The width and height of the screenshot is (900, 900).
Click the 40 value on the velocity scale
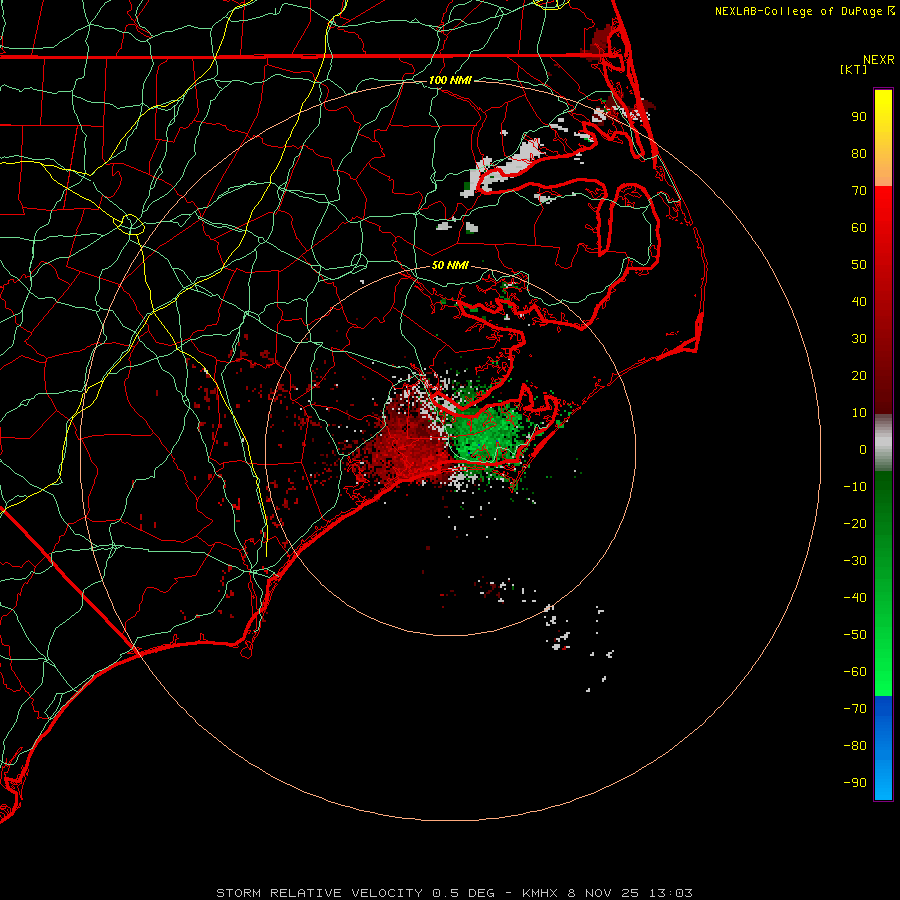tap(859, 301)
